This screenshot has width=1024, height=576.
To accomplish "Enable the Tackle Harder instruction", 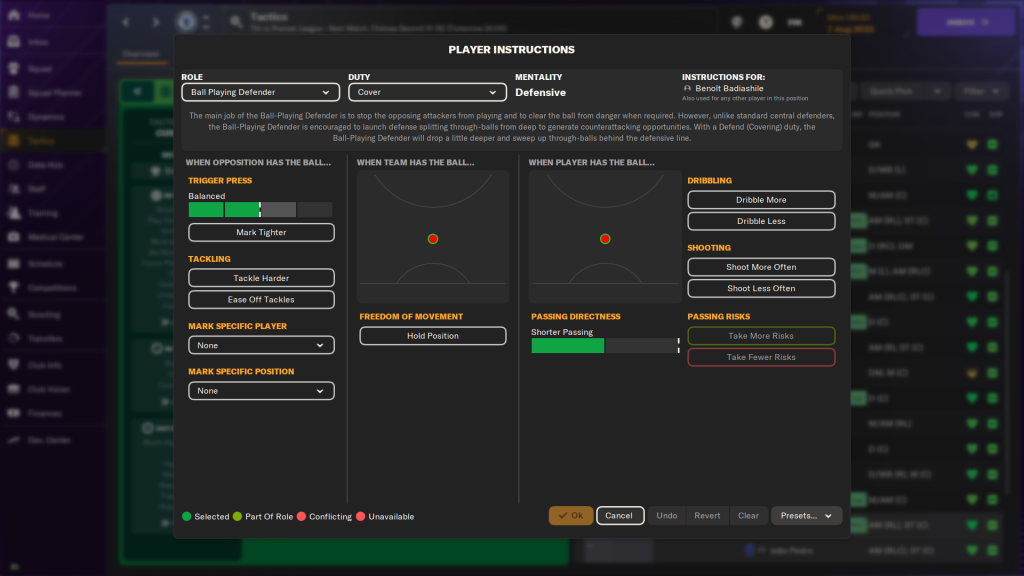I will [261, 278].
